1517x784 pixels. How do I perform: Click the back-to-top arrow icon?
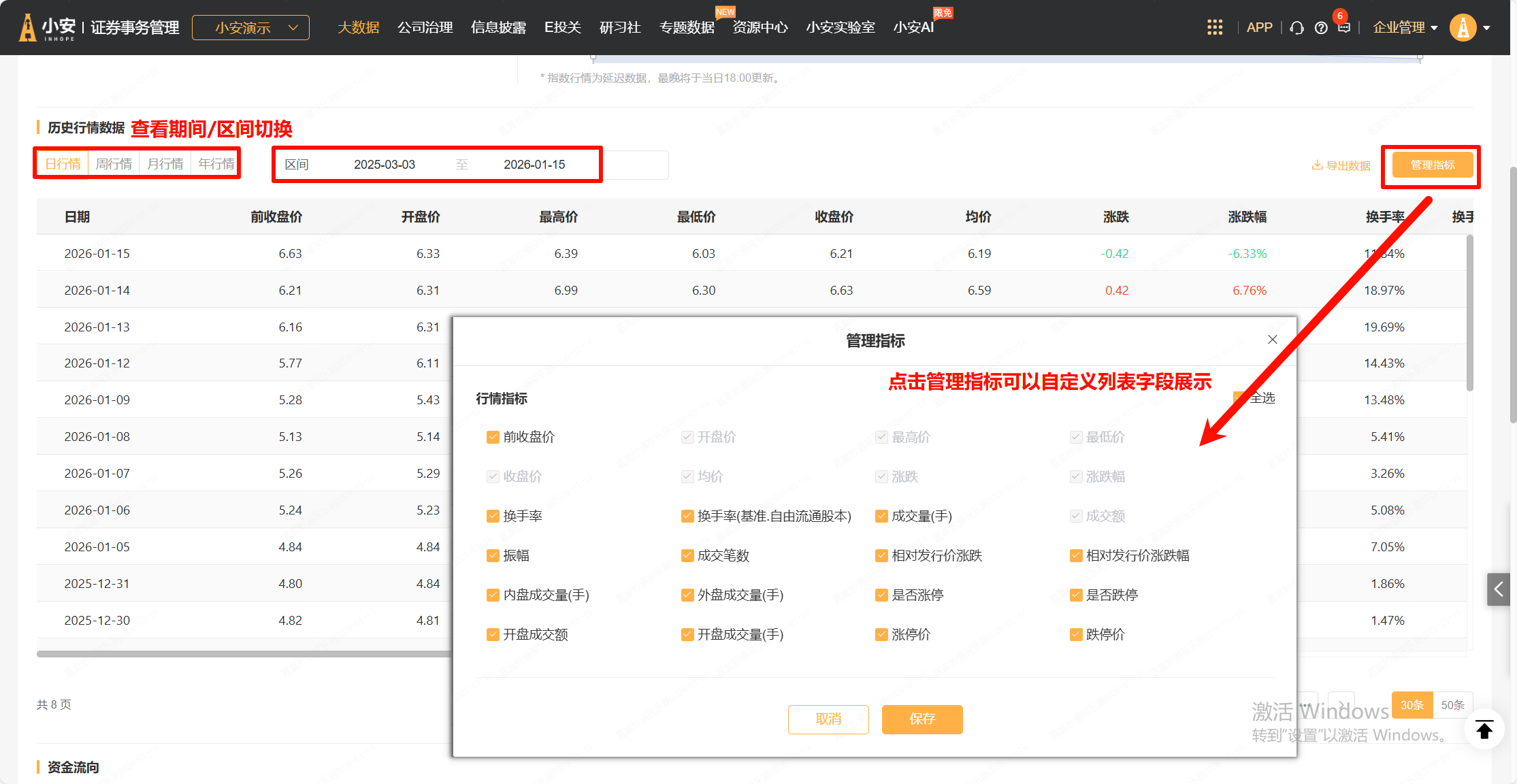[1484, 730]
